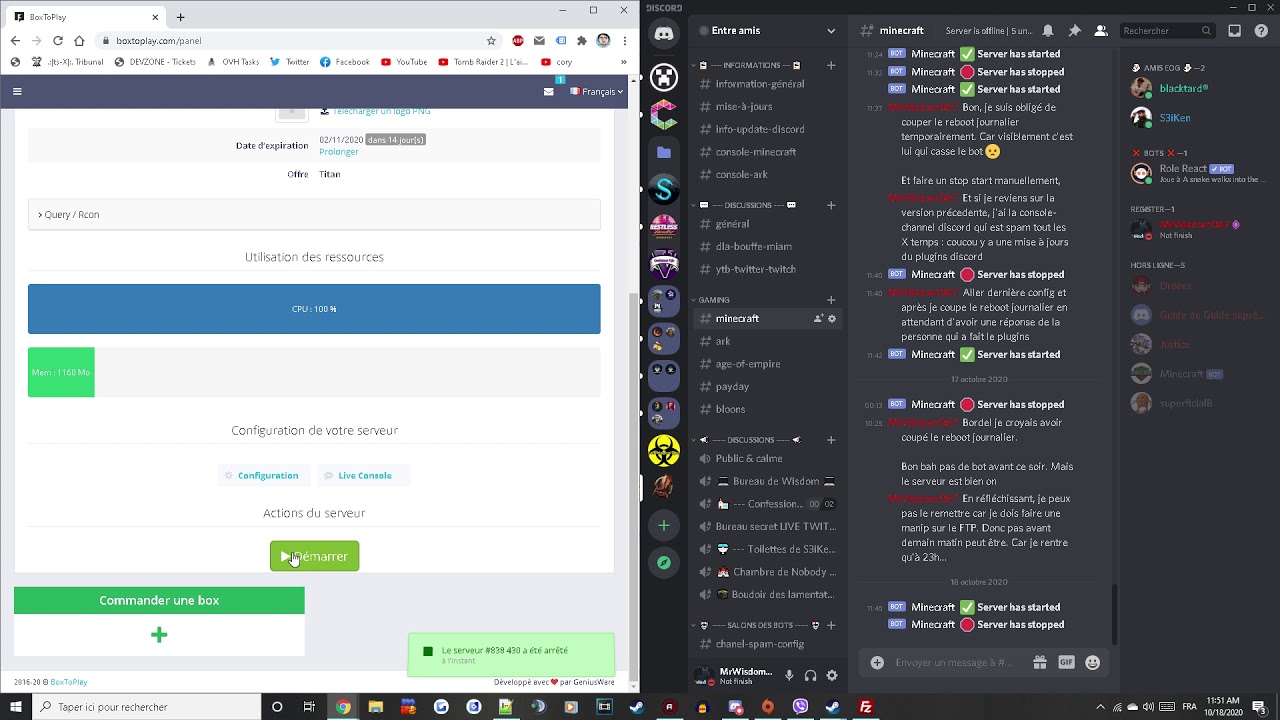Open blacktard member profile
Image resolution: width=1280 pixels, height=720 pixels.
pos(1198,88)
